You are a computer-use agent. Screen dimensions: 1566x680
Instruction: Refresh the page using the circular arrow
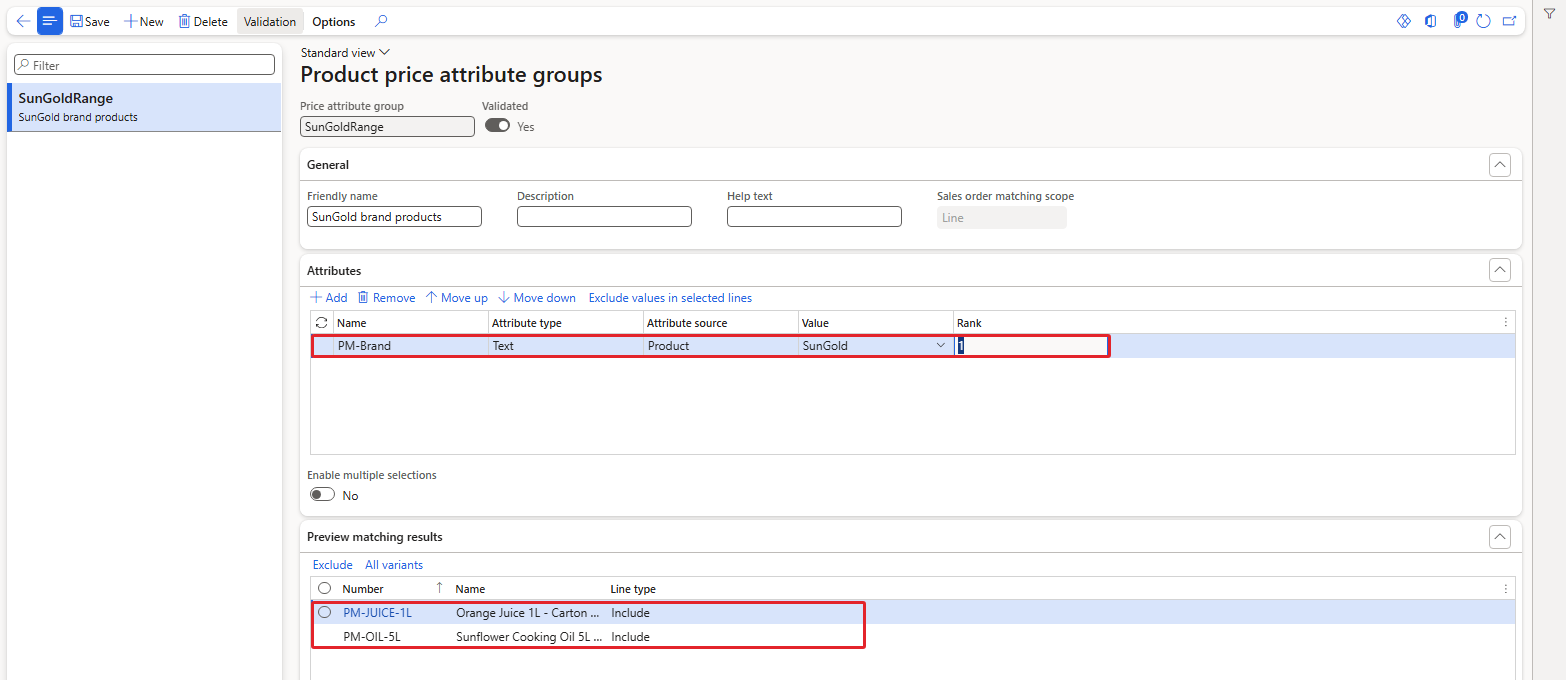(1483, 21)
